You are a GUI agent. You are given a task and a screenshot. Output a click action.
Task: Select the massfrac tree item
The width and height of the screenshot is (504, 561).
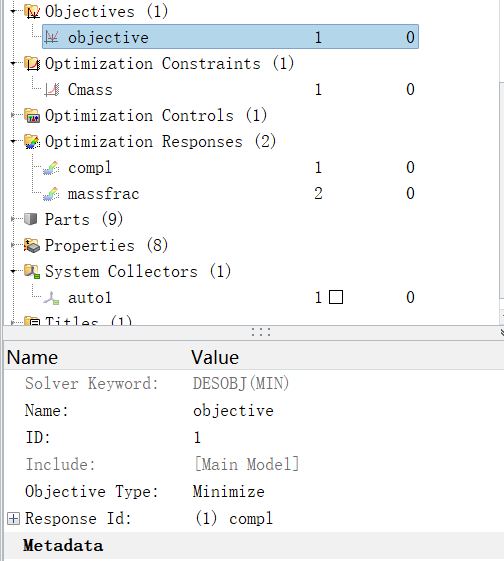(103, 194)
